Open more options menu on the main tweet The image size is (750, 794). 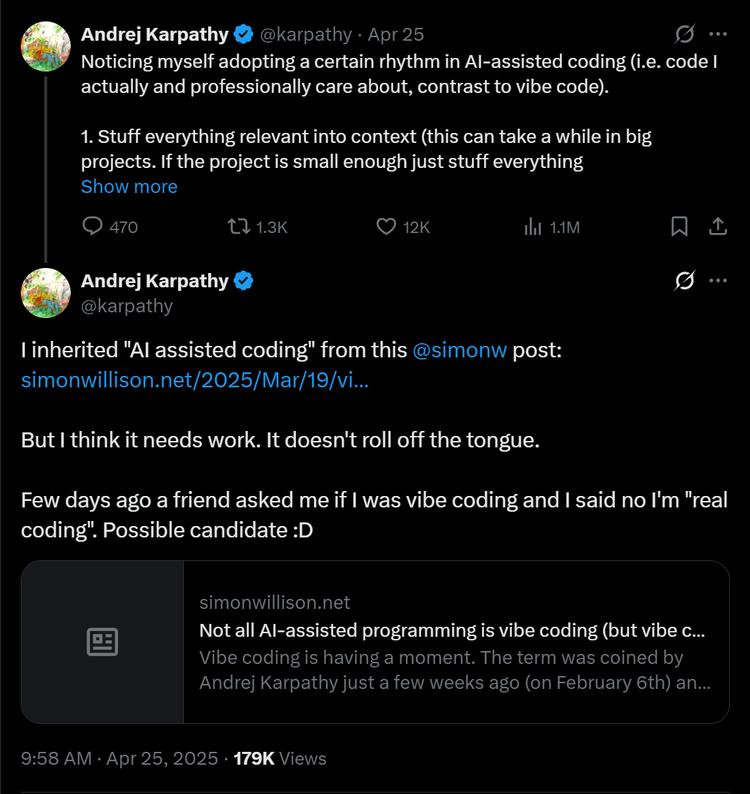tap(717, 281)
